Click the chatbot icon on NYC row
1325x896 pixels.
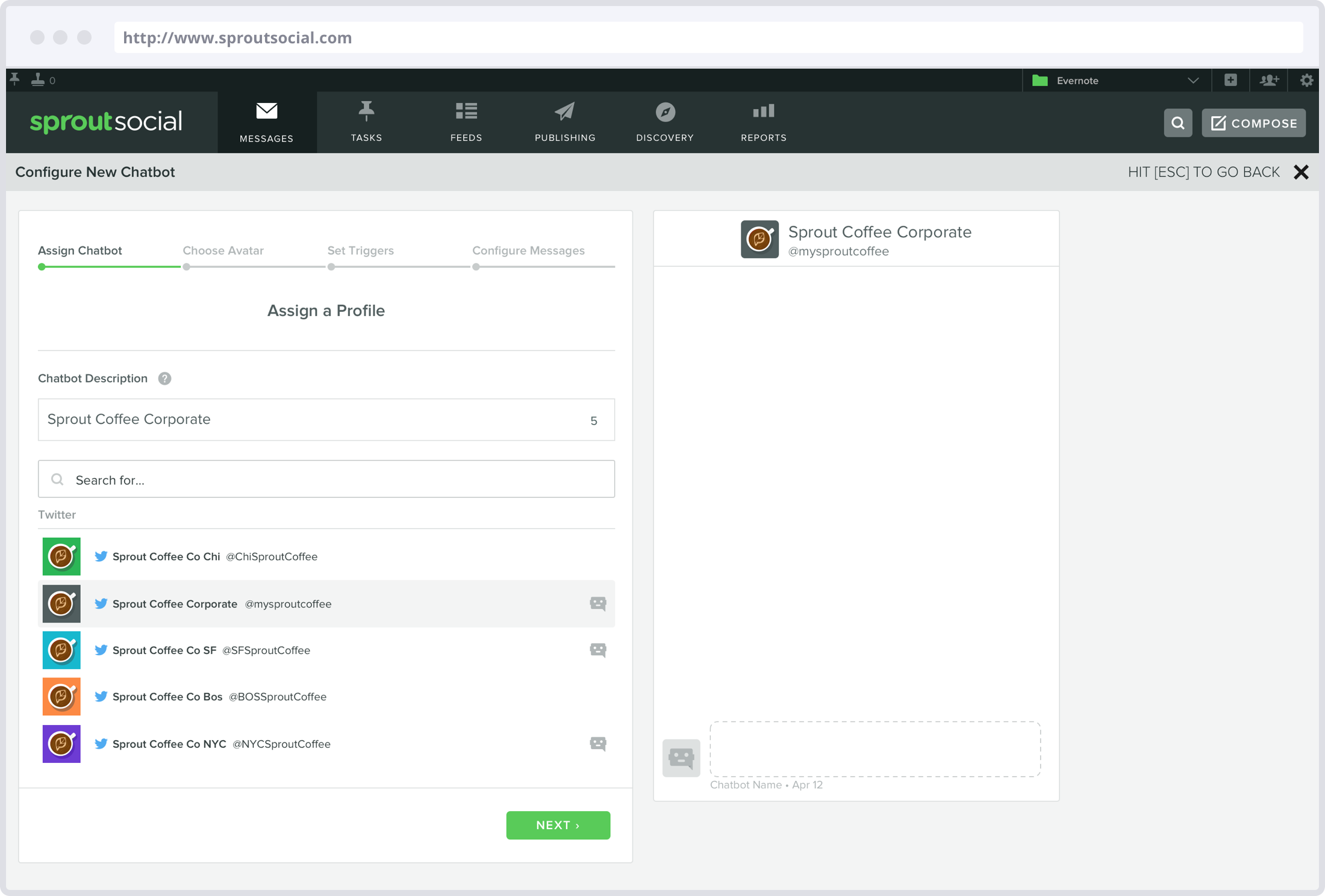(598, 744)
